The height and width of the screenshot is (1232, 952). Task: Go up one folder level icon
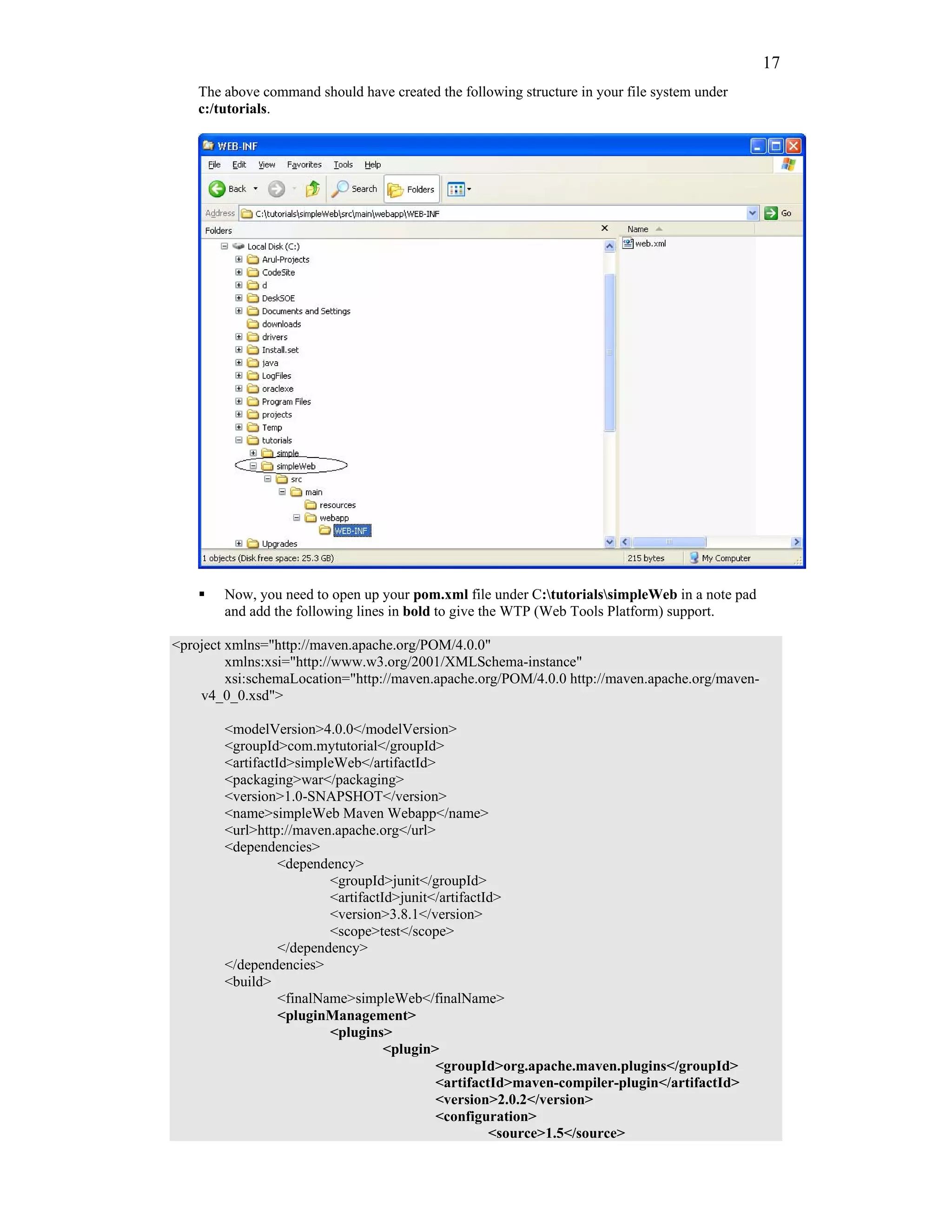(x=313, y=189)
